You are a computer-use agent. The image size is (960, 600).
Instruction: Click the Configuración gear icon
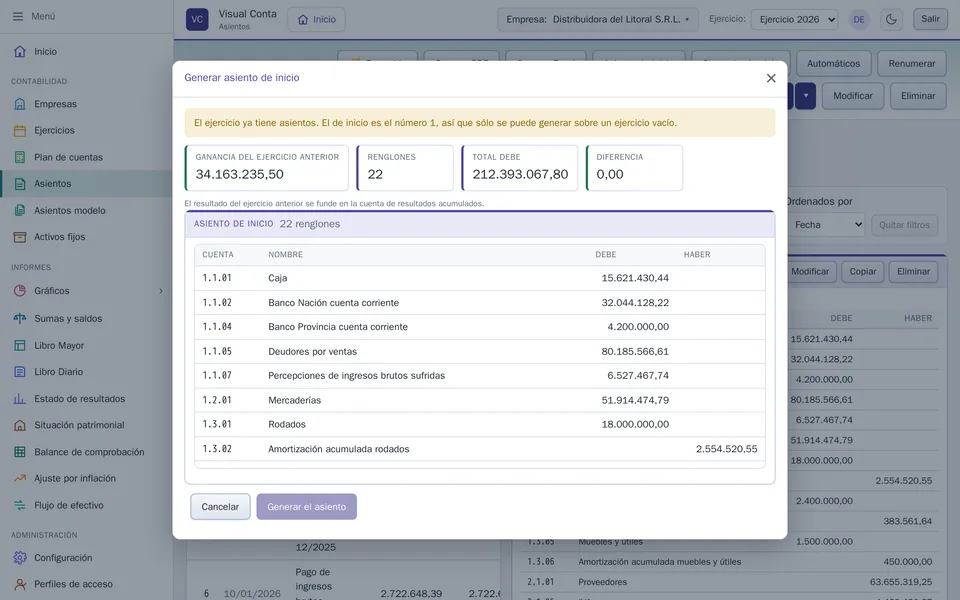(x=20, y=558)
